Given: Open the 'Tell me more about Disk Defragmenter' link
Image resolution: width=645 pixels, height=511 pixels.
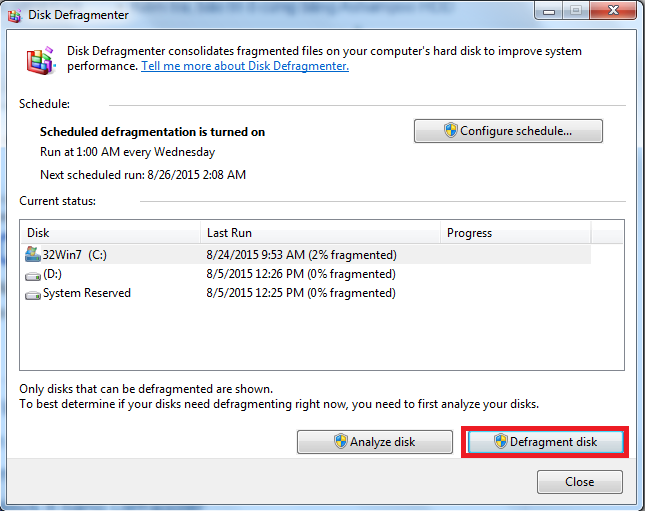Looking at the screenshot, I should [x=245, y=66].
